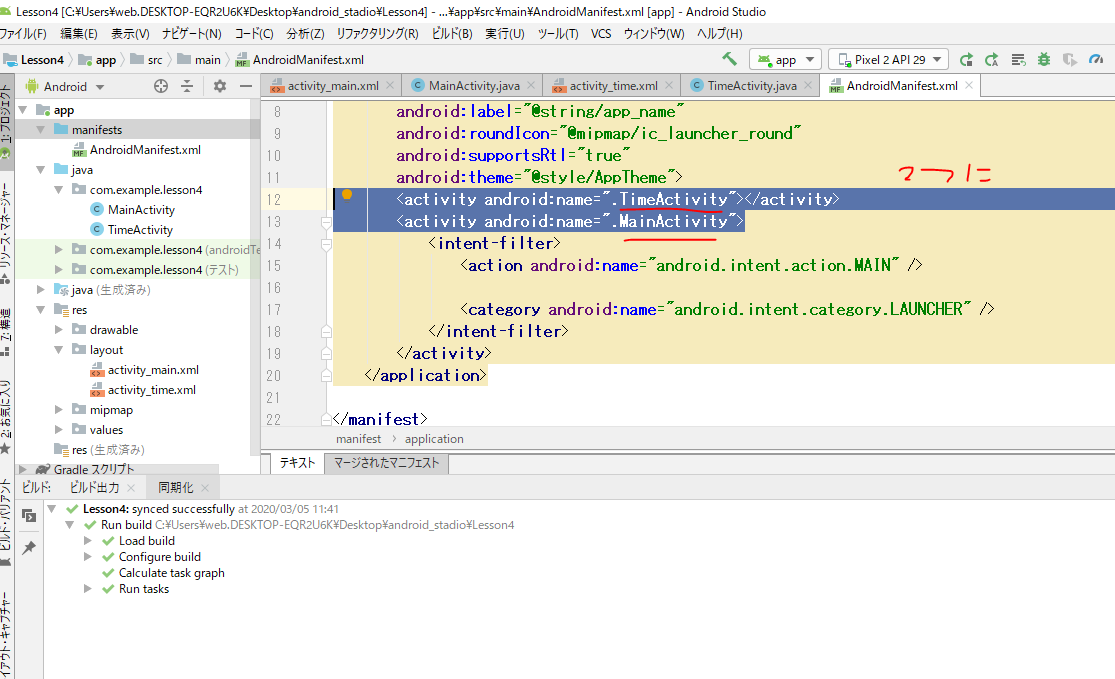Close the MainActivity.java tab
This screenshot has width=1115, height=679.
pyautogui.click(x=532, y=85)
